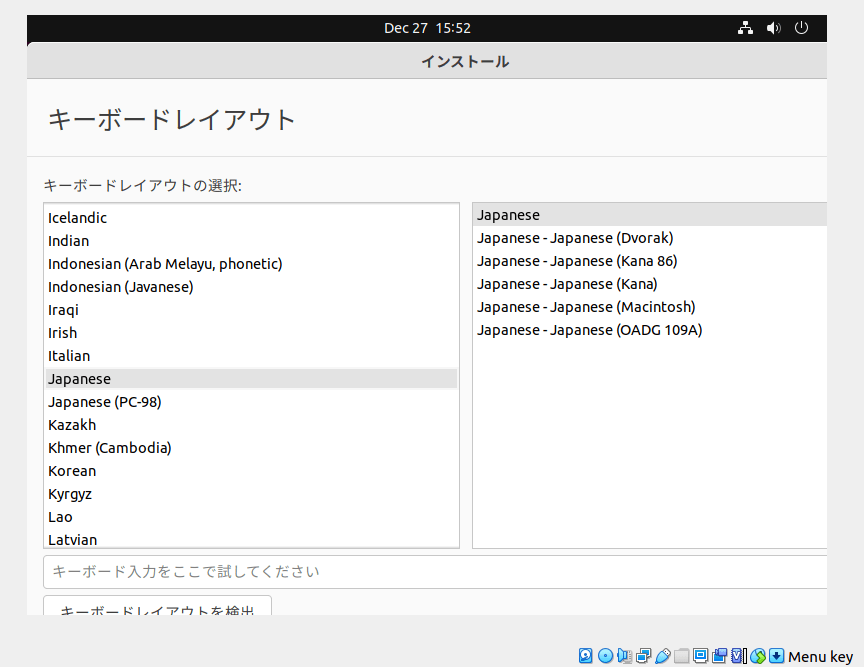This screenshot has width=864, height=667.
Task: Click VirtualBox CPU virtualization icon
Action: tap(739, 655)
